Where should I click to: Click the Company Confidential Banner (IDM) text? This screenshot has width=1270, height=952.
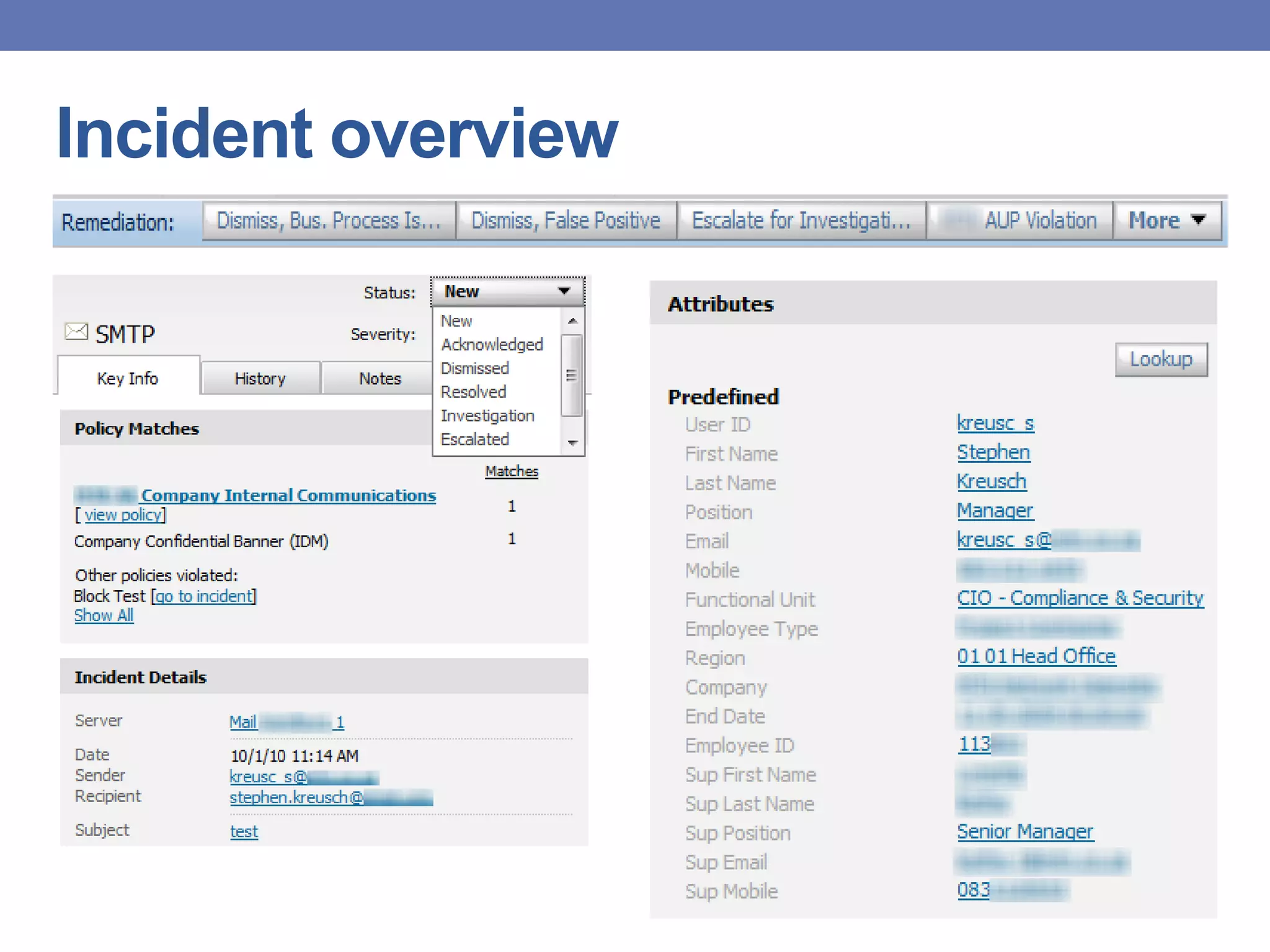(x=201, y=542)
